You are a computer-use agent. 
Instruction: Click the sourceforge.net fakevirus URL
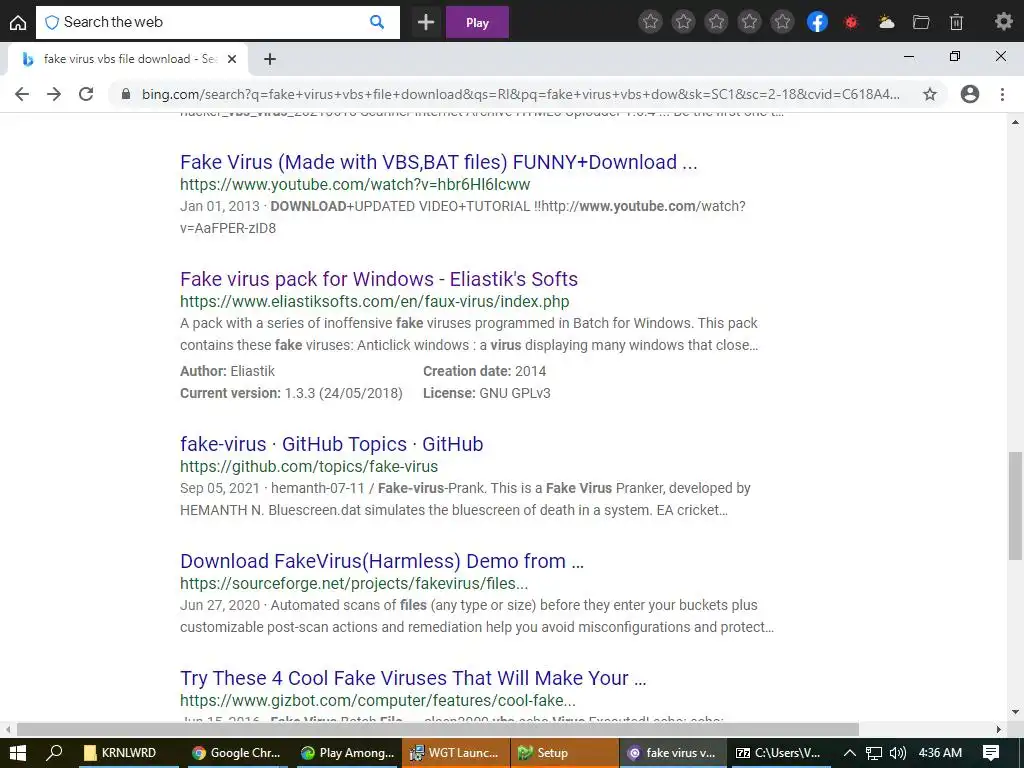click(x=354, y=583)
